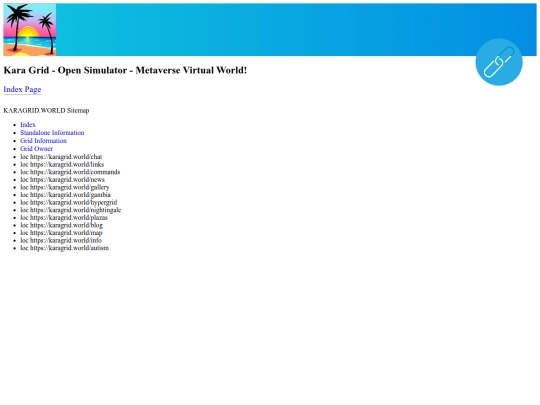The height and width of the screenshot is (405, 540).
Task: Select the karagrid.world/gallery entry
Action: (x=64, y=187)
